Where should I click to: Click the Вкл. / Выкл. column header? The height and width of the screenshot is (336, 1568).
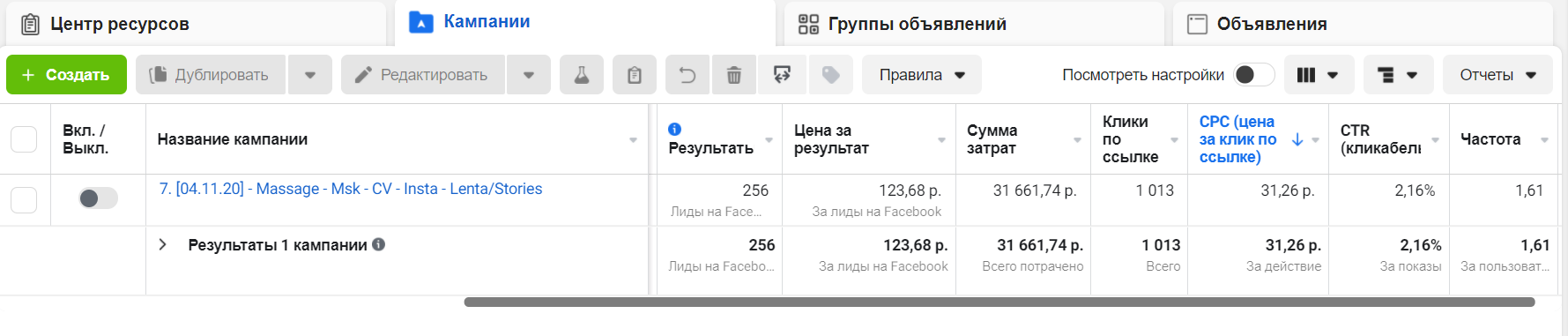[x=85, y=139]
